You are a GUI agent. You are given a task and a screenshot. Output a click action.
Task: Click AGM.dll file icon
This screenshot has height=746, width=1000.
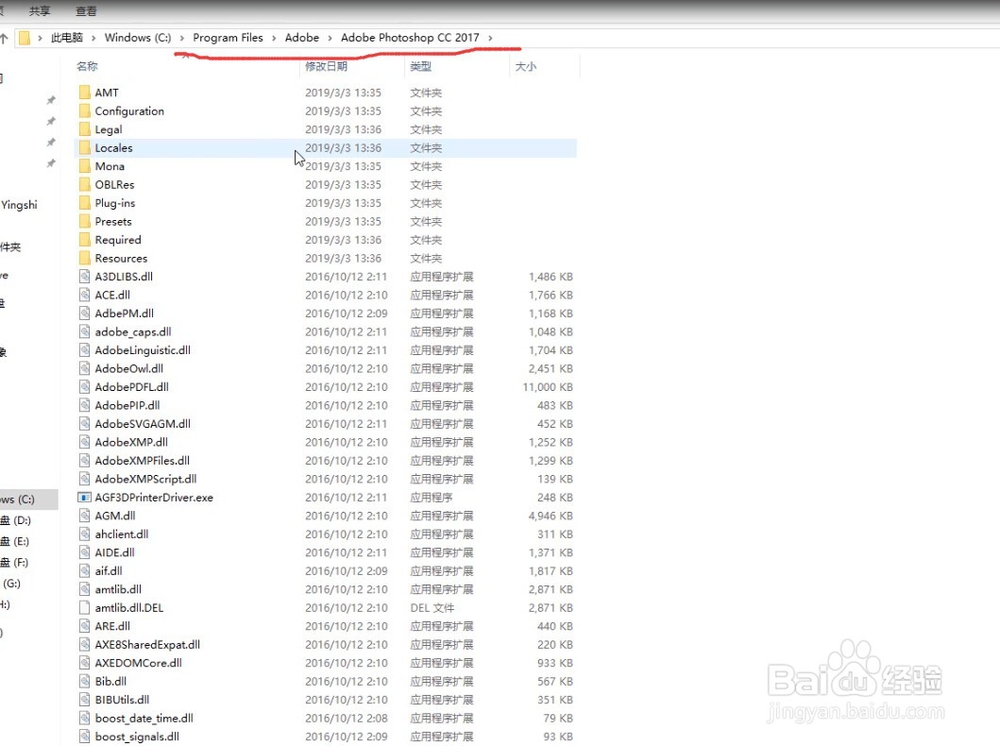click(84, 516)
